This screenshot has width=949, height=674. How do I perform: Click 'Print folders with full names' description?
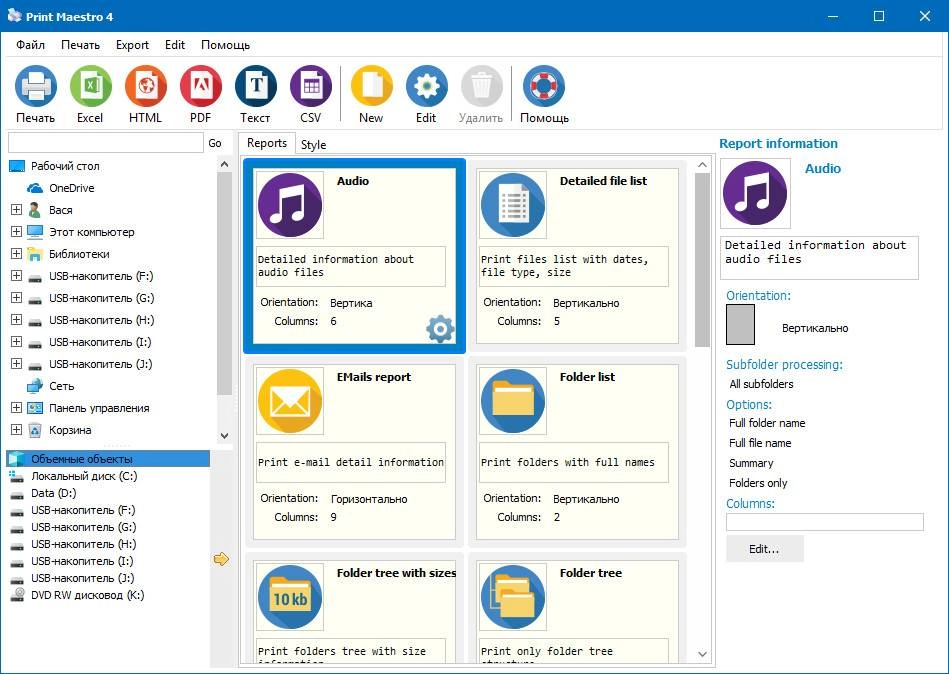pyautogui.click(x=568, y=462)
